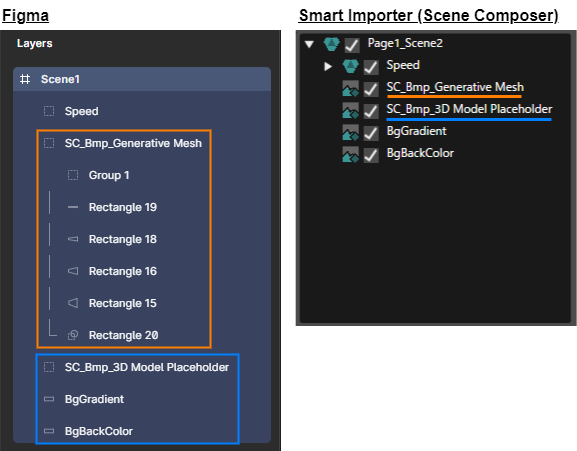Click the bitmap icon of BgGradient node

(350, 133)
